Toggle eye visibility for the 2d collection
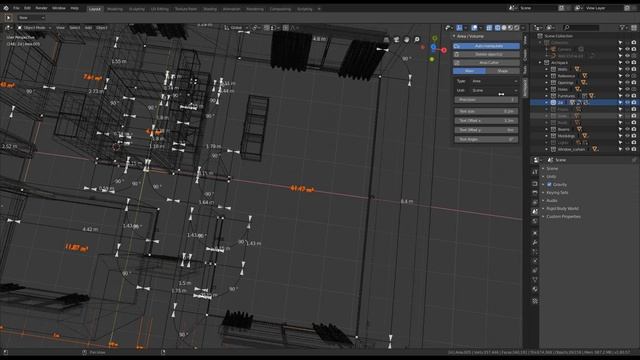Viewport: 640px width, 360px height. 627,102
